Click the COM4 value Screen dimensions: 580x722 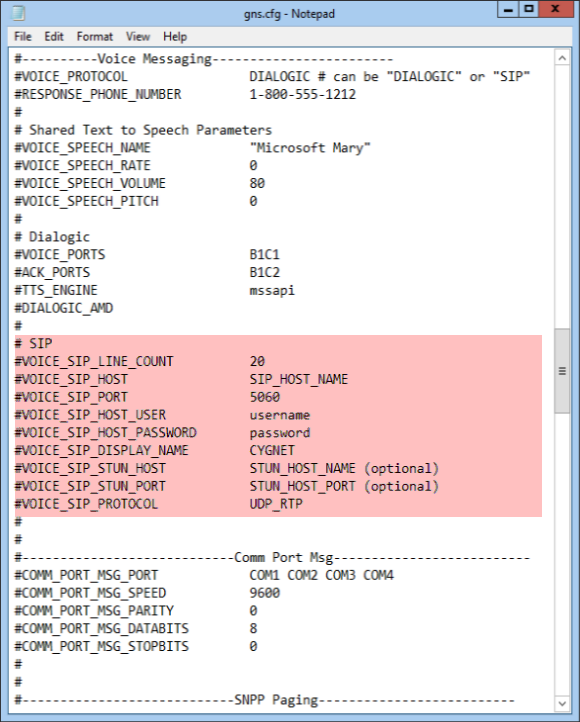378,575
